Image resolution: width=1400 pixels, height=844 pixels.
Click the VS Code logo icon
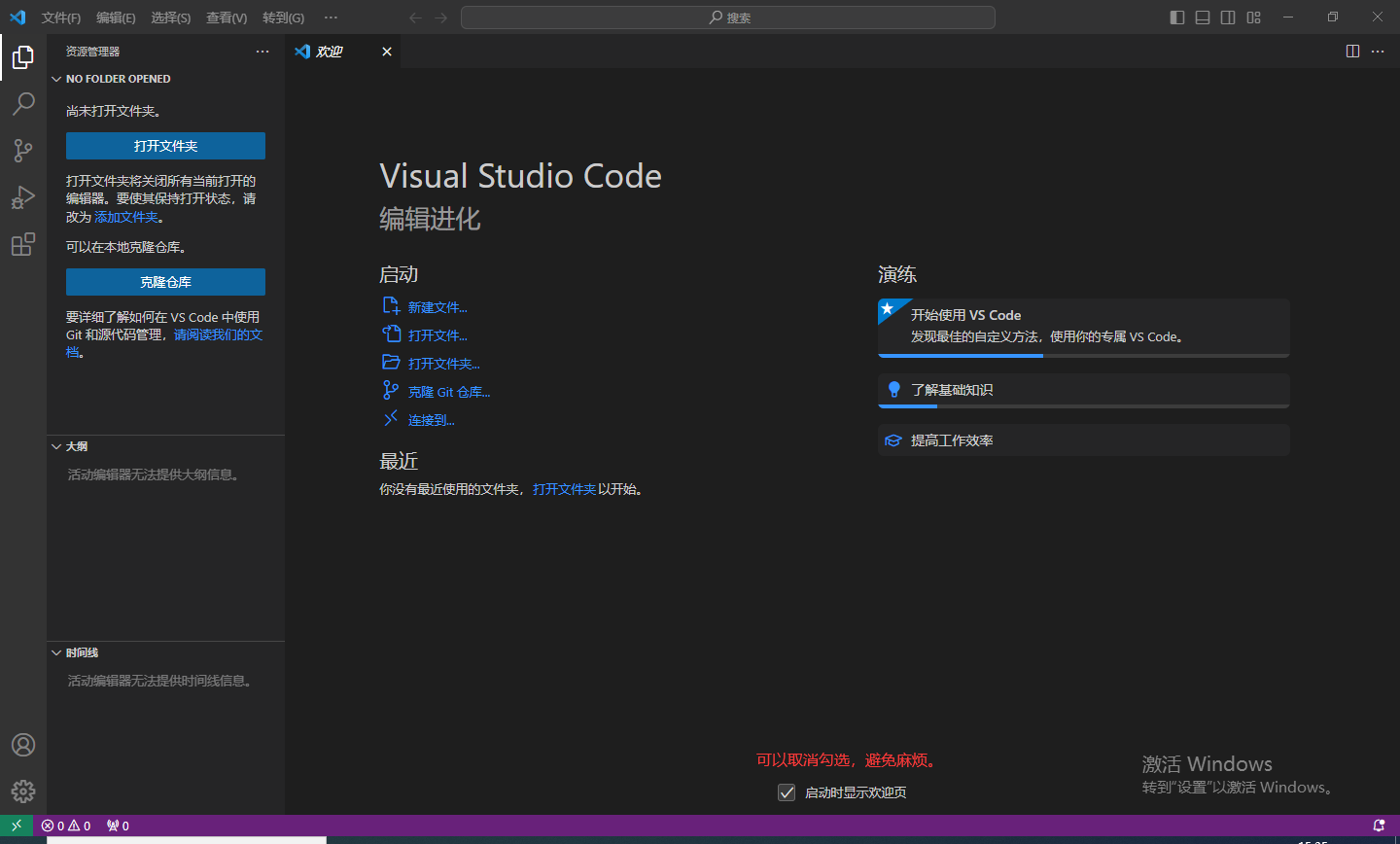click(17, 18)
